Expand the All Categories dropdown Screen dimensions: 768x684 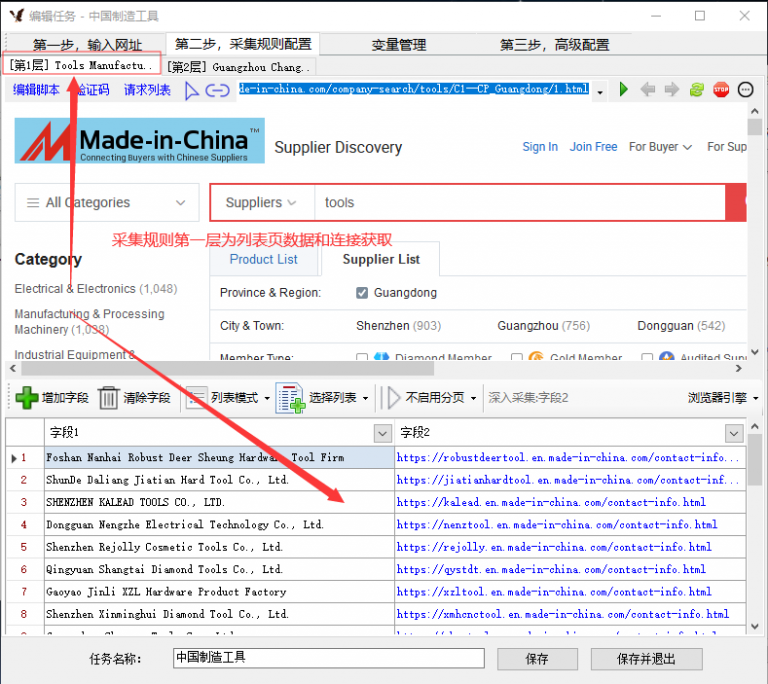(181, 203)
